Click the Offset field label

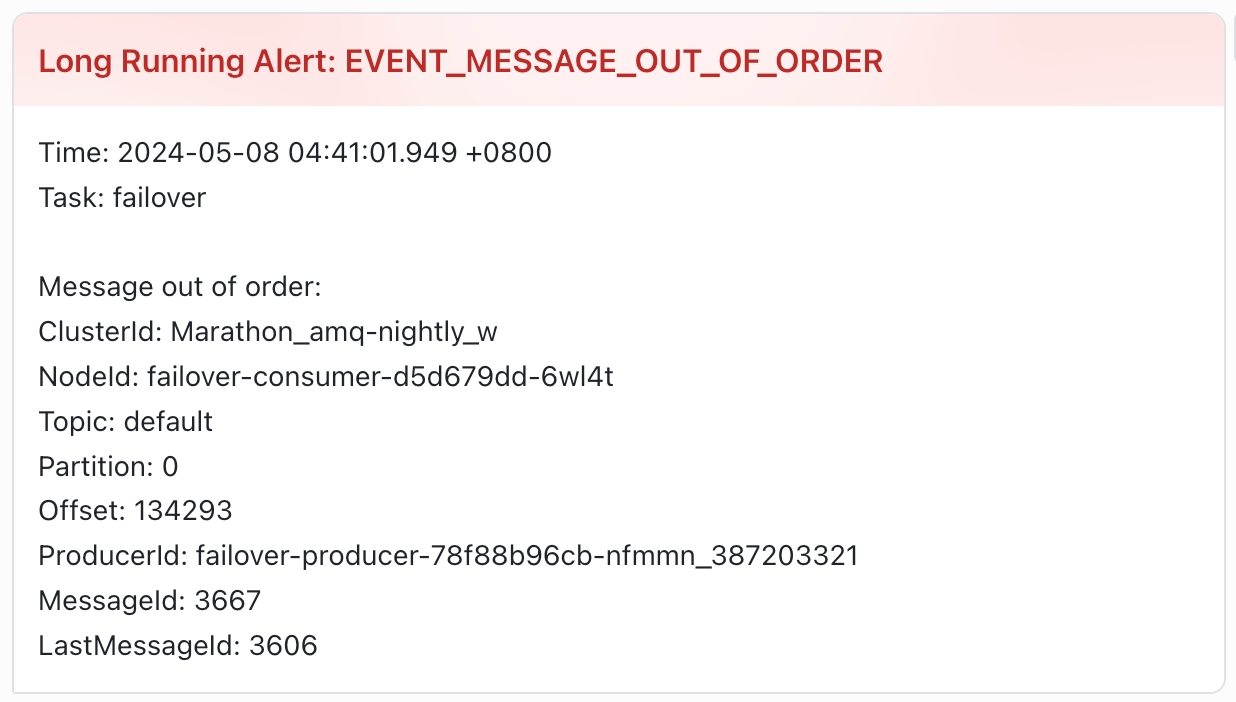82,511
